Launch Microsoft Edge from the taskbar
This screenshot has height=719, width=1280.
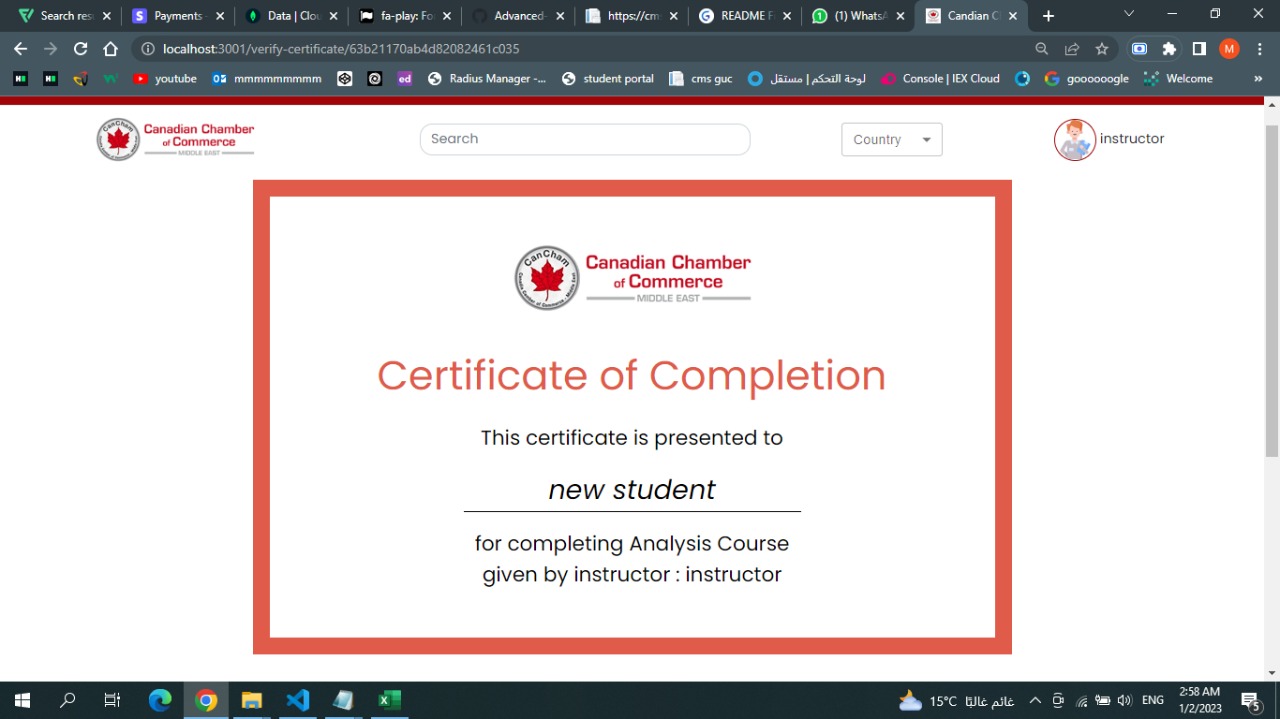pyautogui.click(x=160, y=700)
